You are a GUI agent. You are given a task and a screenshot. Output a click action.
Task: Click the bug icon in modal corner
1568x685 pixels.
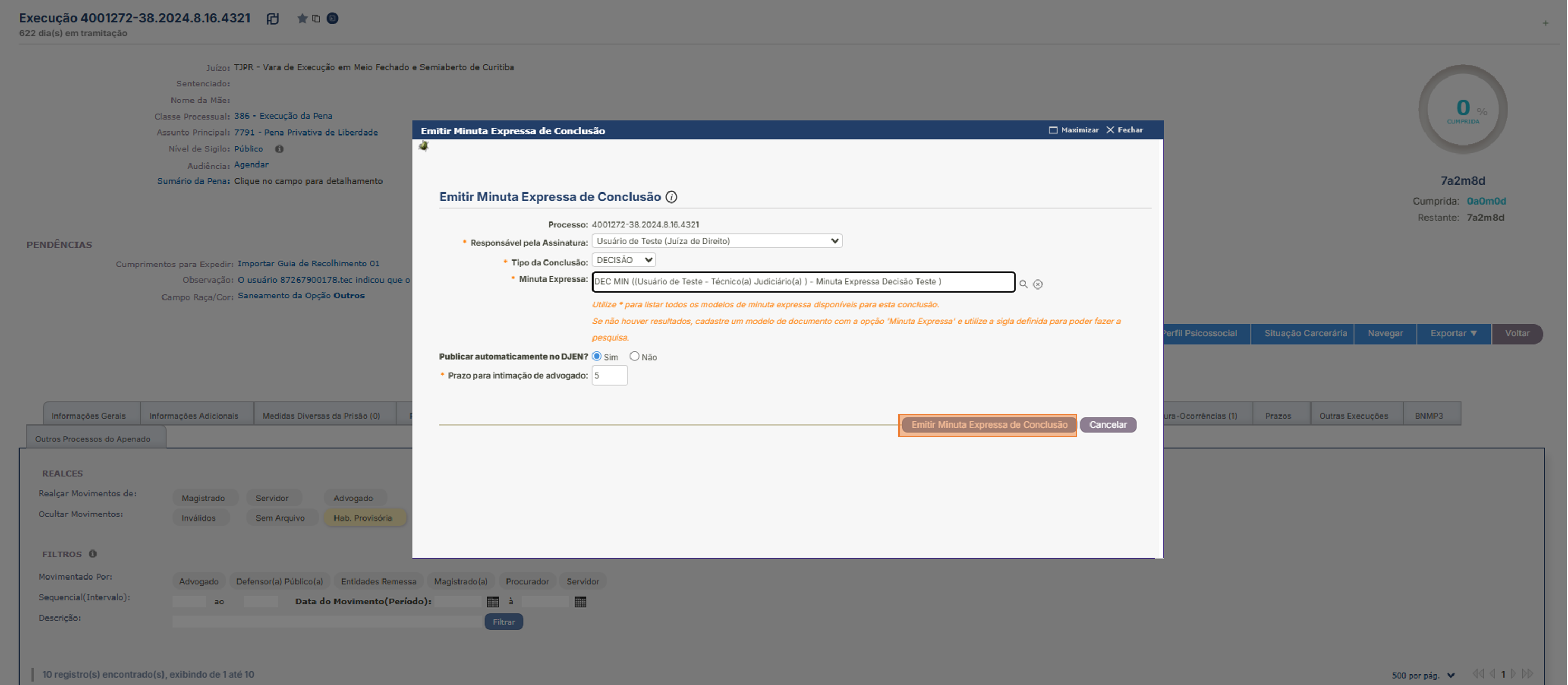click(x=424, y=146)
